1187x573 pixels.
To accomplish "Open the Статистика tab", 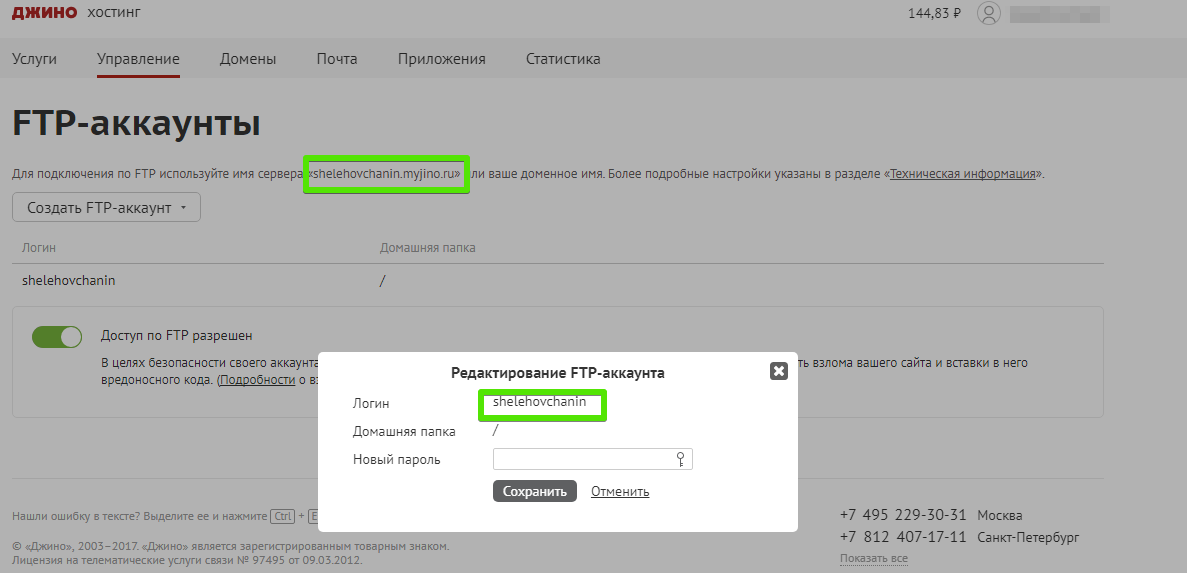I will coord(563,59).
